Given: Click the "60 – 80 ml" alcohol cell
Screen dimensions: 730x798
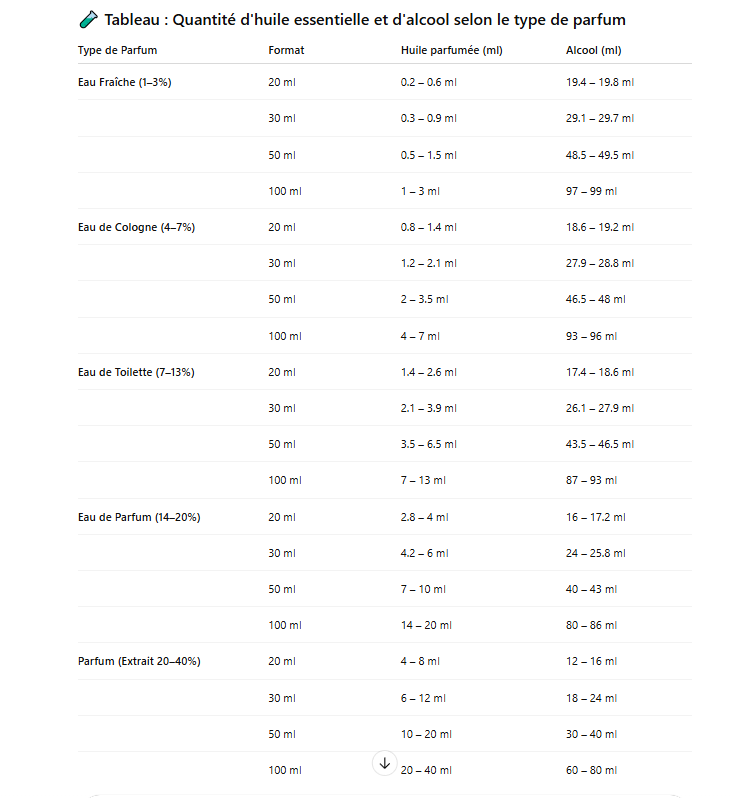Looking at the screenshot, I should tap(591, 770).
